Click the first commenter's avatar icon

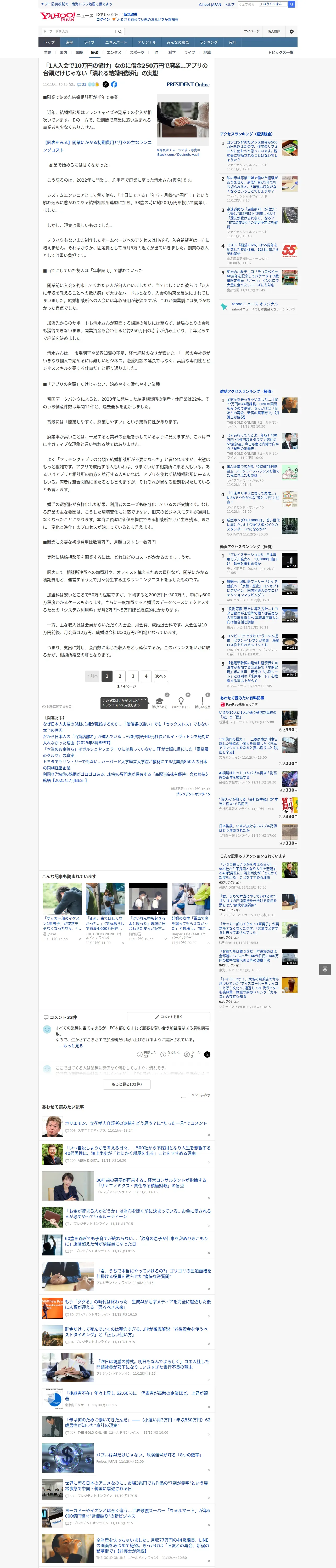[x=47, y=1029]
